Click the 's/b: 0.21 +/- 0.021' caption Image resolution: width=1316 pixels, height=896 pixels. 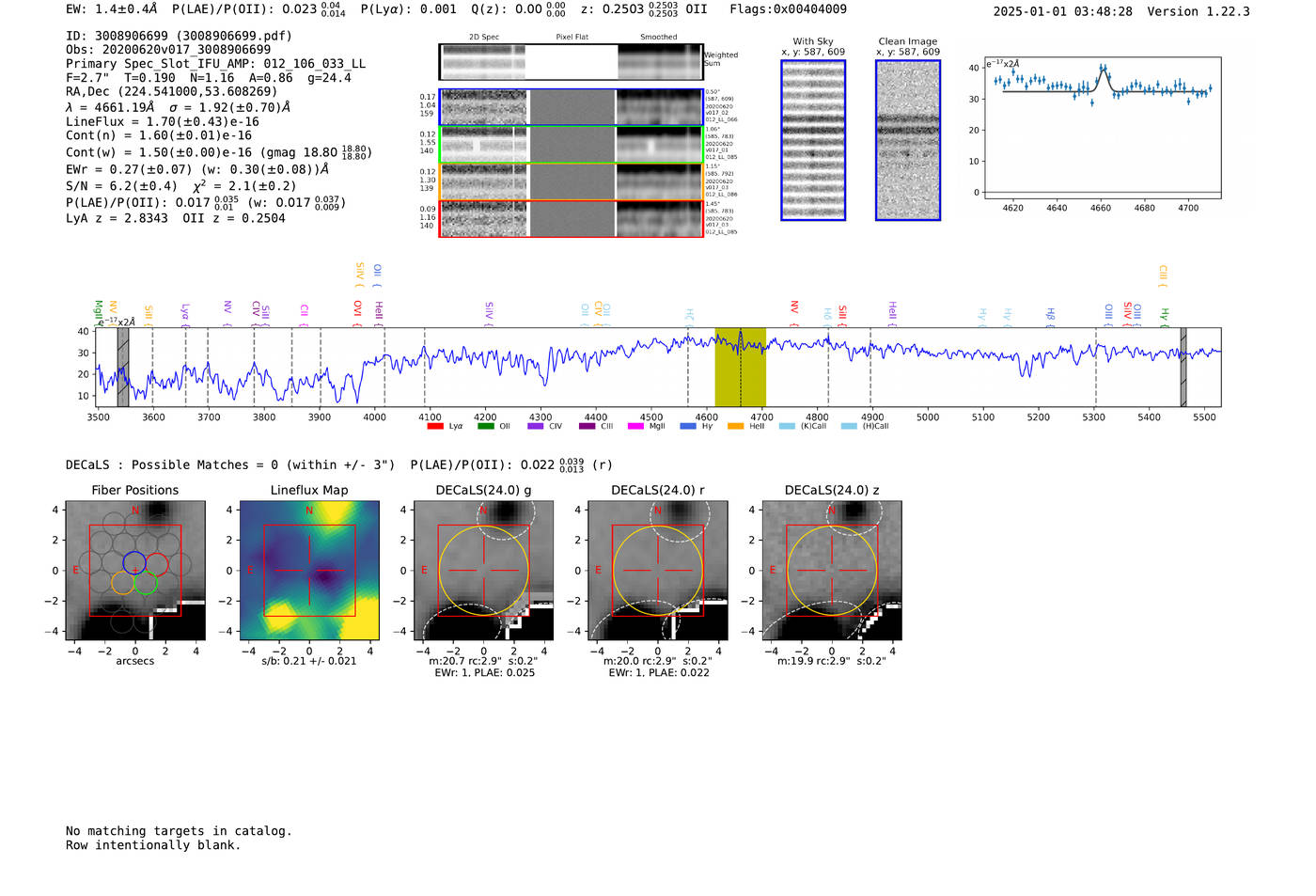[x=309, y=661]
